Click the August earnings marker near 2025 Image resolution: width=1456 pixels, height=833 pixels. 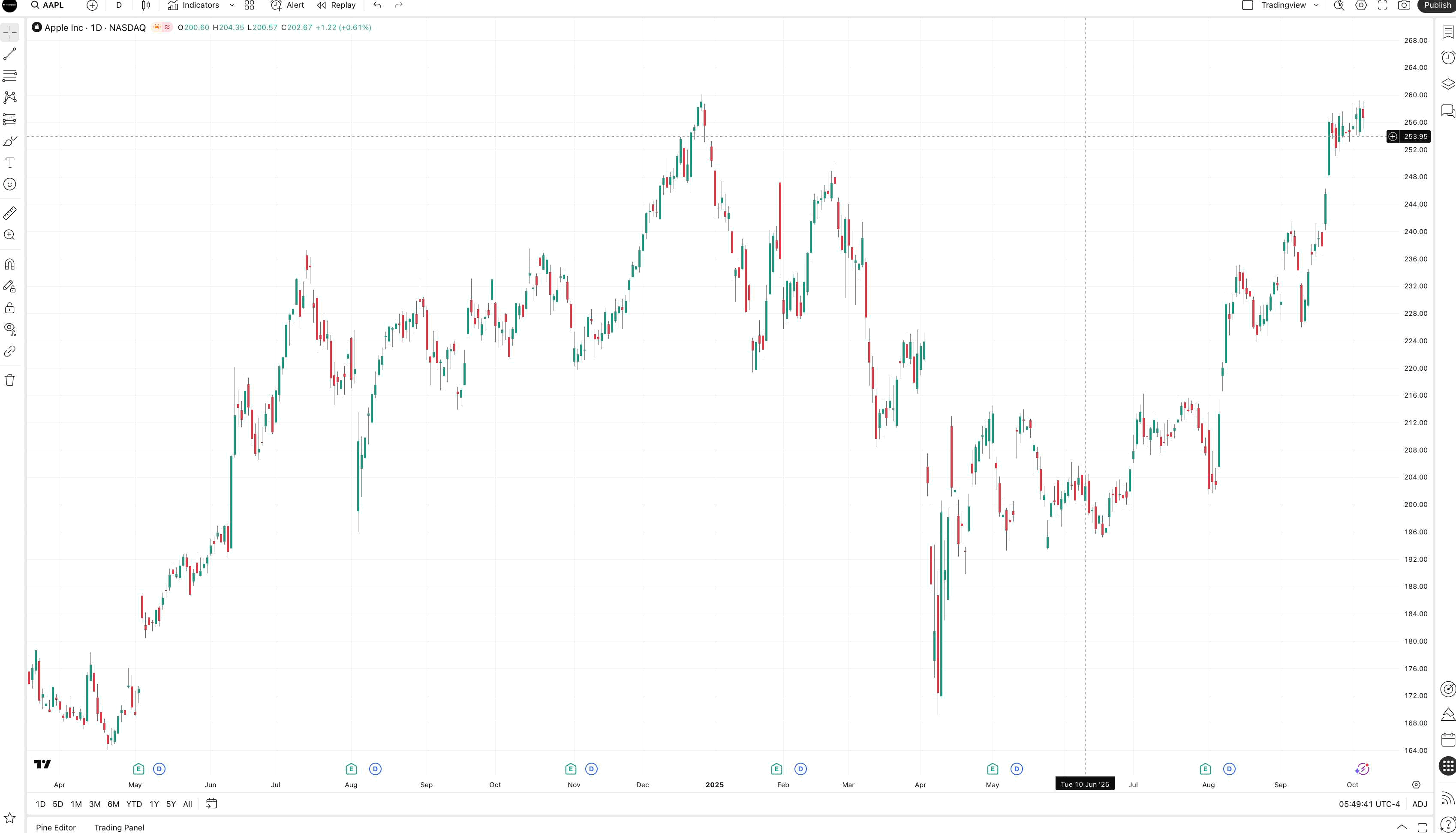point(1205,769)
